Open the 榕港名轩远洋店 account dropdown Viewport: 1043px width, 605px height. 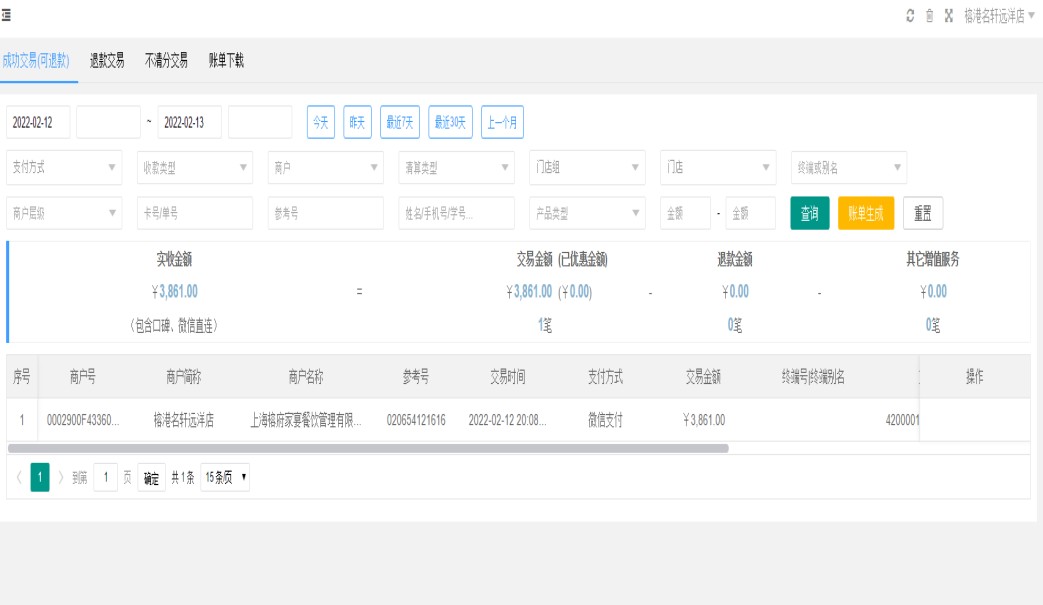point(999,16)
